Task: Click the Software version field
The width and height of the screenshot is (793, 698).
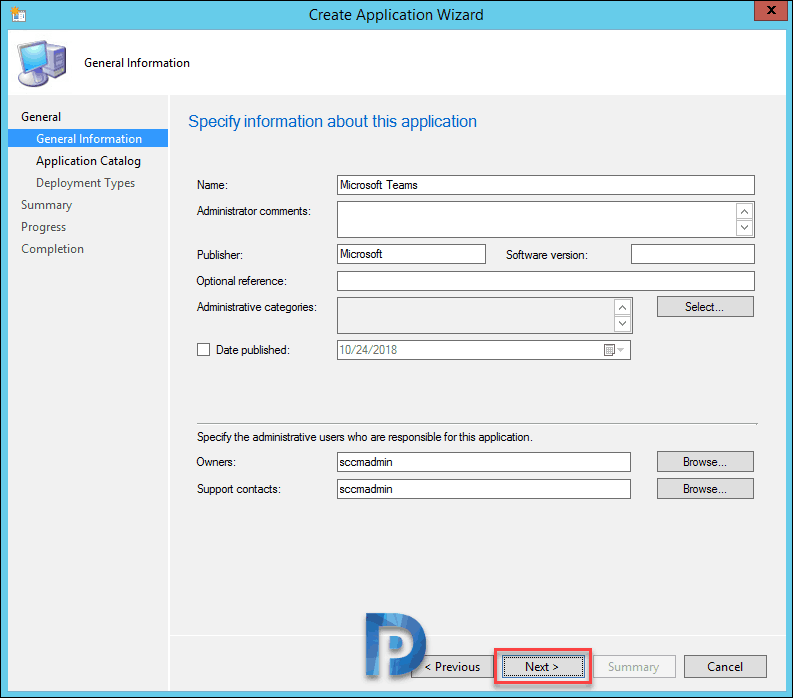Action: tap(692, 254)
